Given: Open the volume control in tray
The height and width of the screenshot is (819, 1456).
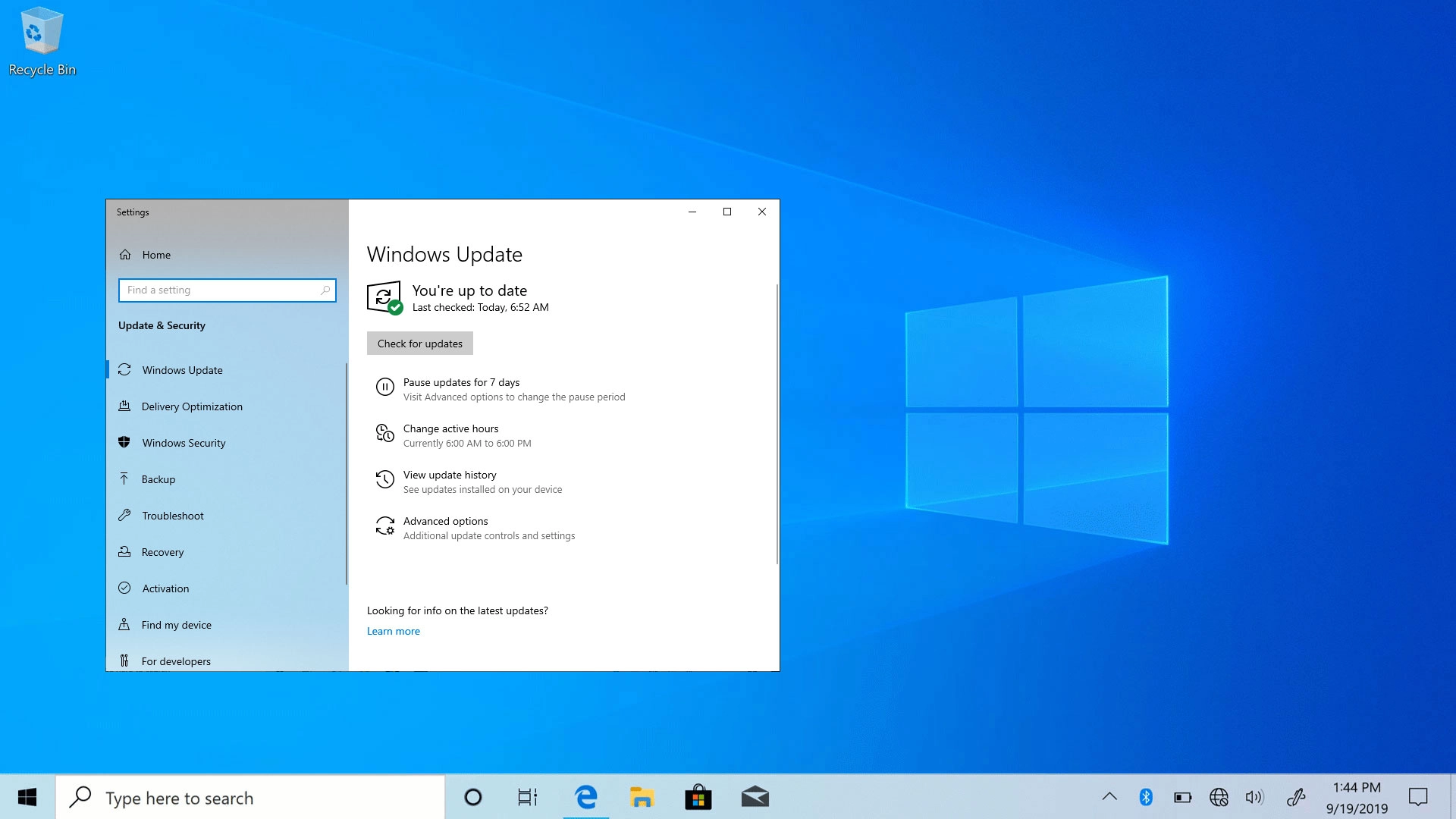Looking at the screenshot, I should pyautogui.click(x=1254, y=797).
